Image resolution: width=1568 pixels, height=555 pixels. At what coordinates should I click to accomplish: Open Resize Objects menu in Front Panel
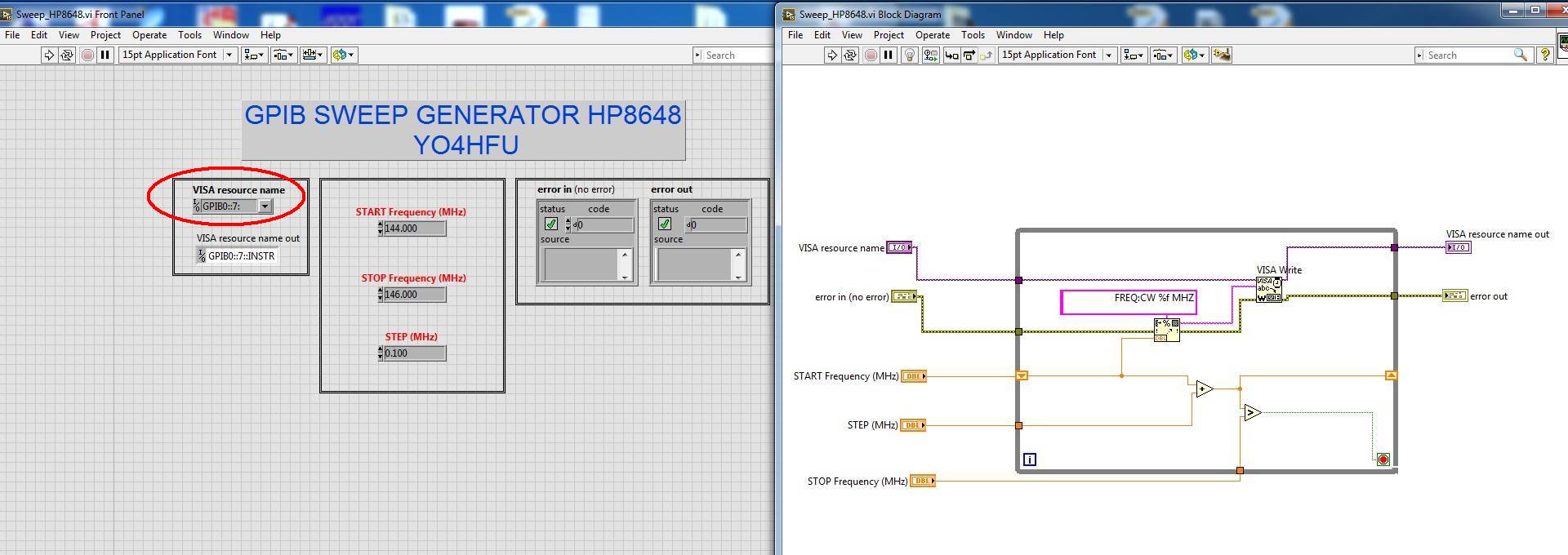(x=312, y=55)
